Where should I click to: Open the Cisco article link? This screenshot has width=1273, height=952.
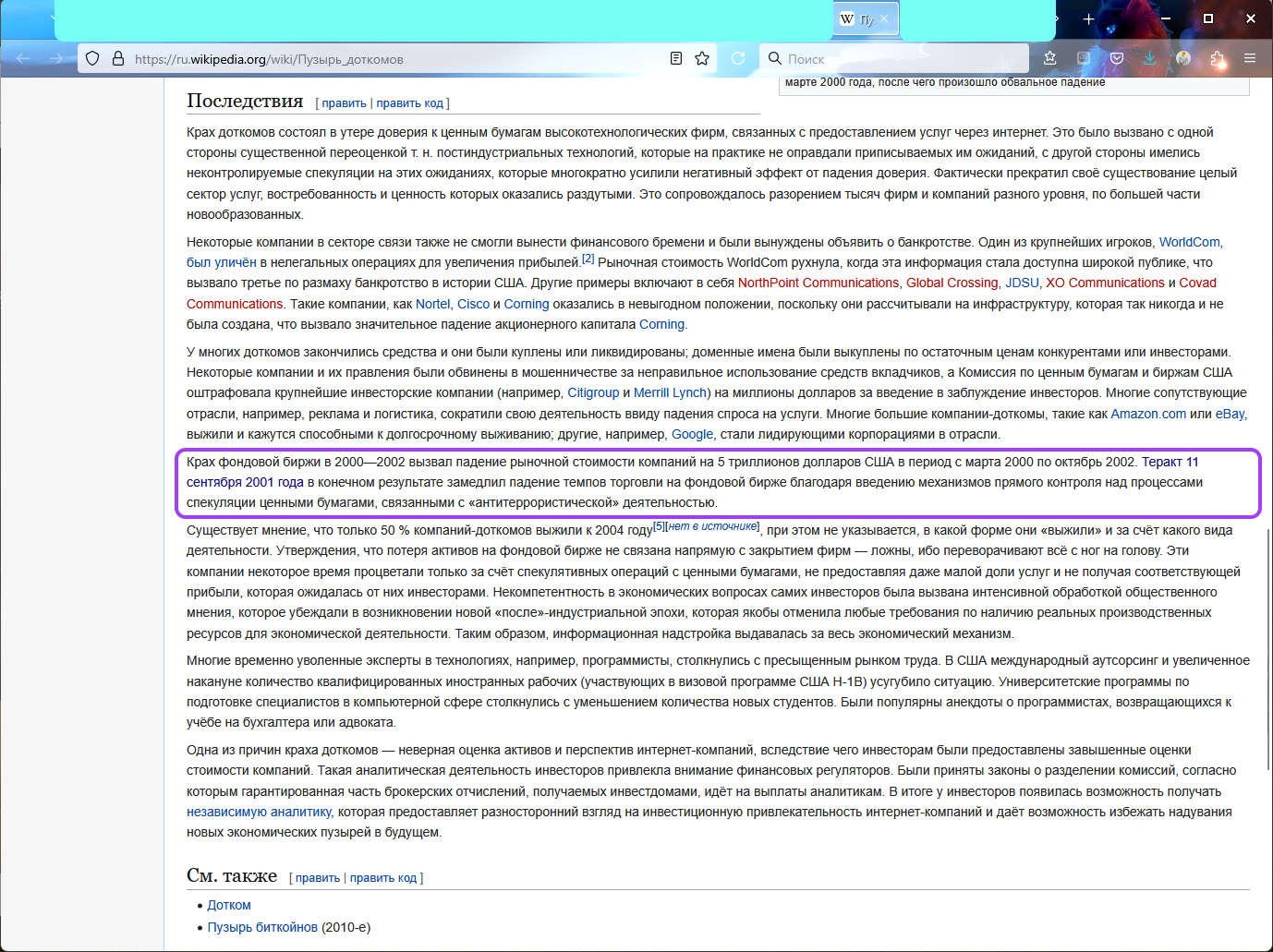(473, 304)
